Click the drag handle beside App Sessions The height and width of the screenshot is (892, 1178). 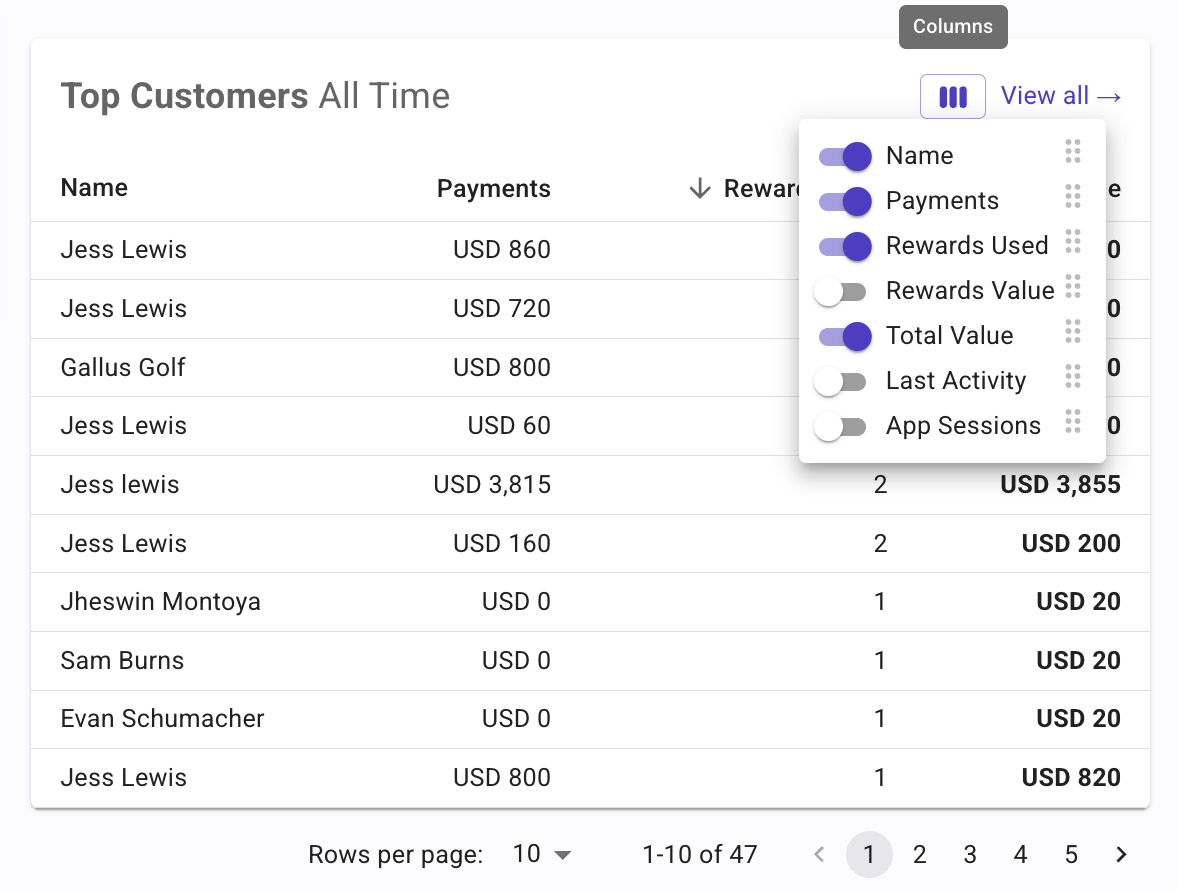pyautogui.click(x=1073, y=422)
